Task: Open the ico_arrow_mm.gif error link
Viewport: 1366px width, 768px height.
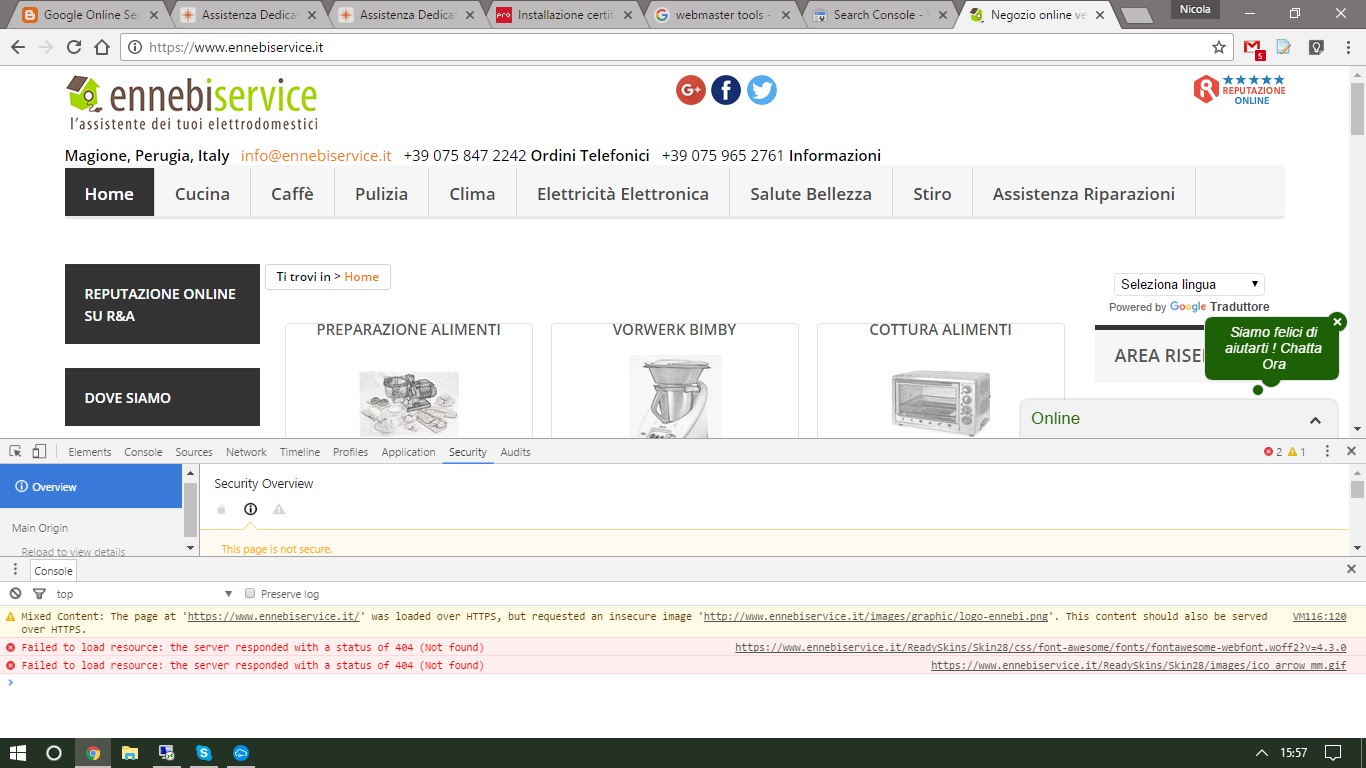Action: click(x=1139, y=665)
